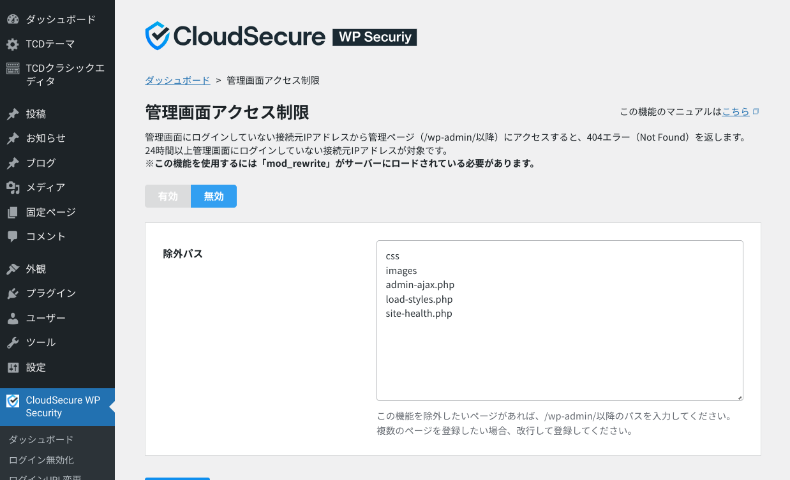Click the 除外パス label
Viewport: 790px width, 480px height.
point(182,253)
